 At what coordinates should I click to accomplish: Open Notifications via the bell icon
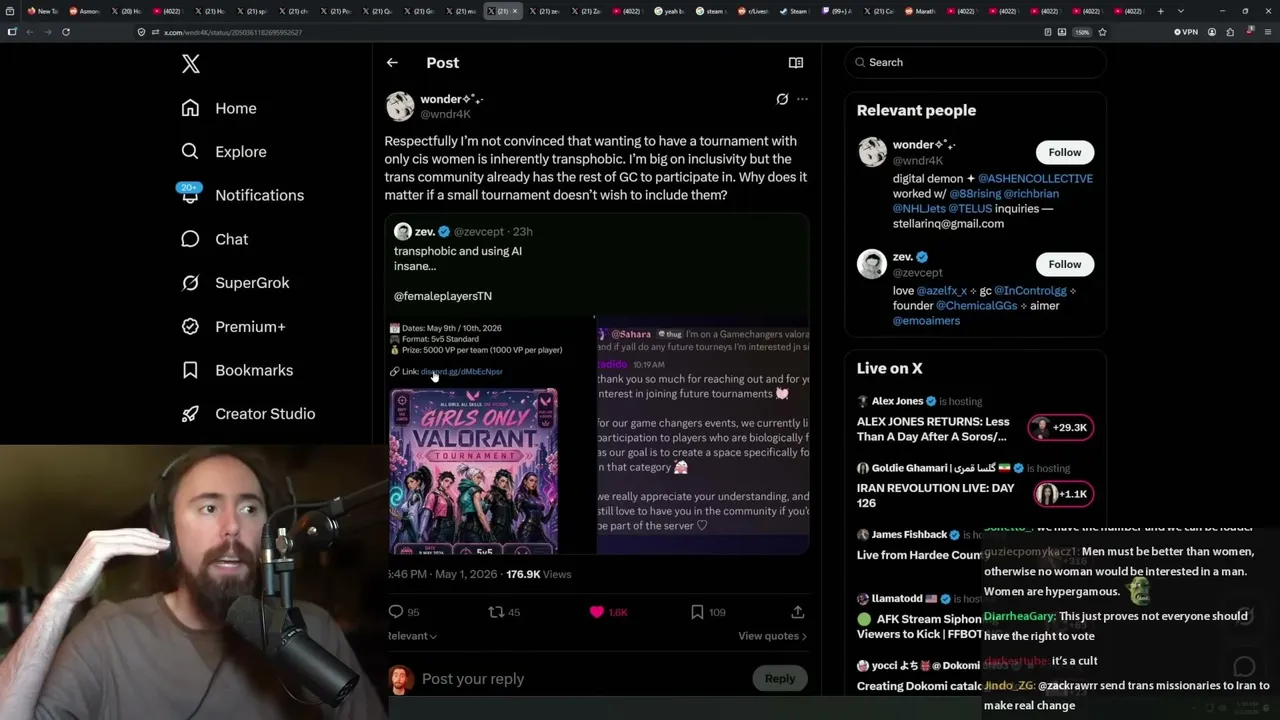190,195
